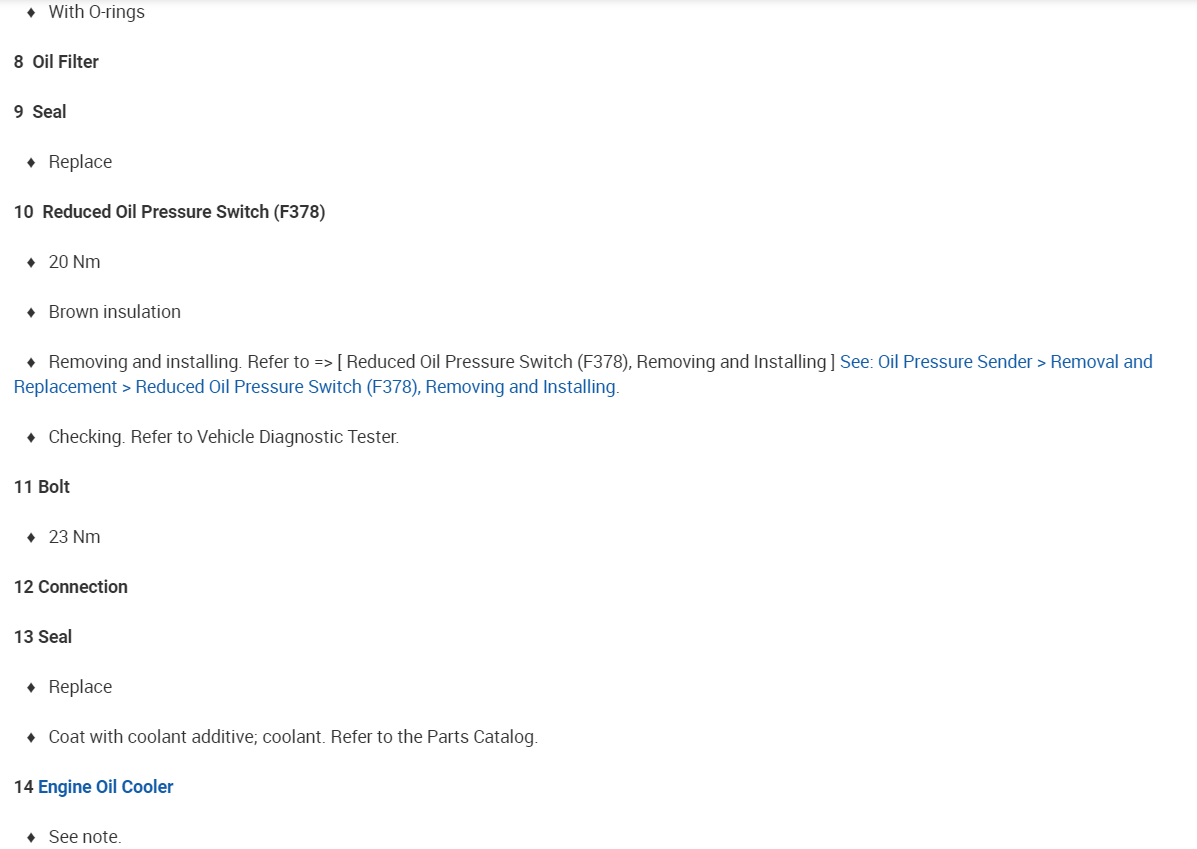
Task: Click the '20 Nm' torque text
Action: click(74, 262)
